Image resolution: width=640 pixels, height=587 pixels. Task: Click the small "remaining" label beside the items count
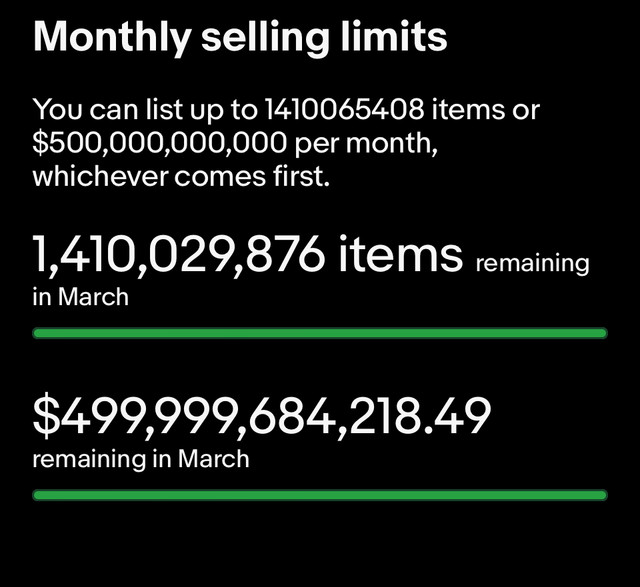[533, 263]
